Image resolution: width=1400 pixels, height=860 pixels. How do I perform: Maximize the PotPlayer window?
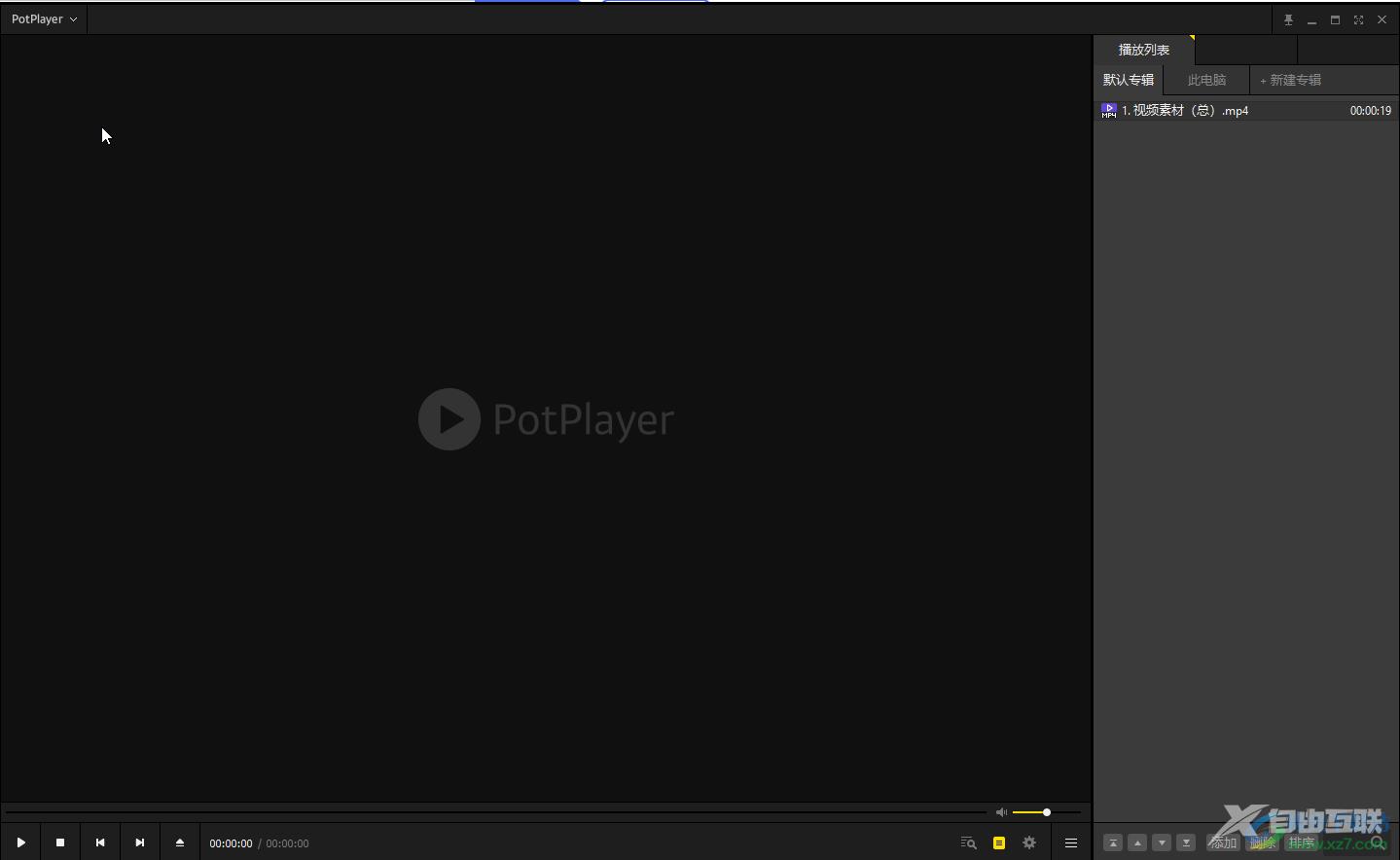(x=1335, y=19)
